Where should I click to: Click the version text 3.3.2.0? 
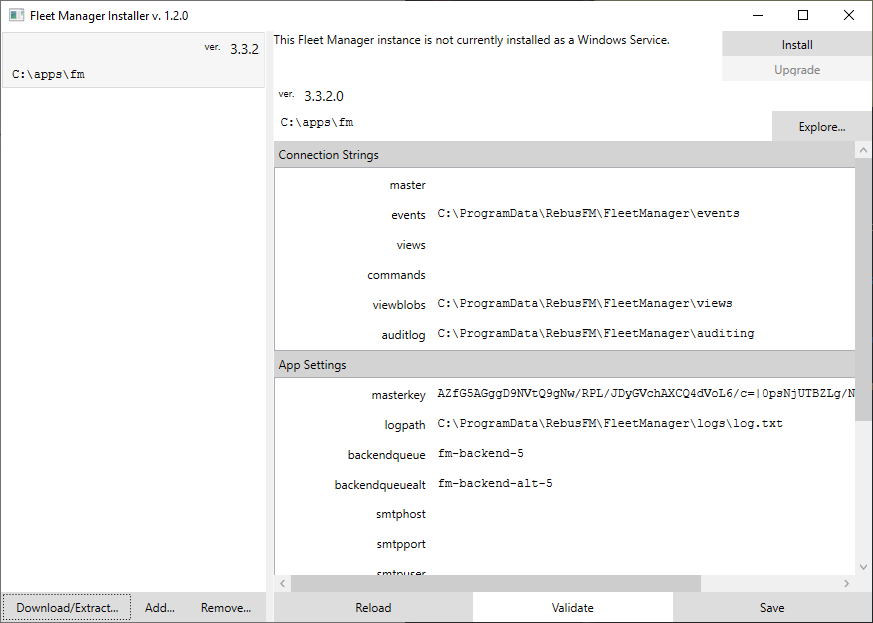[323, 96]
